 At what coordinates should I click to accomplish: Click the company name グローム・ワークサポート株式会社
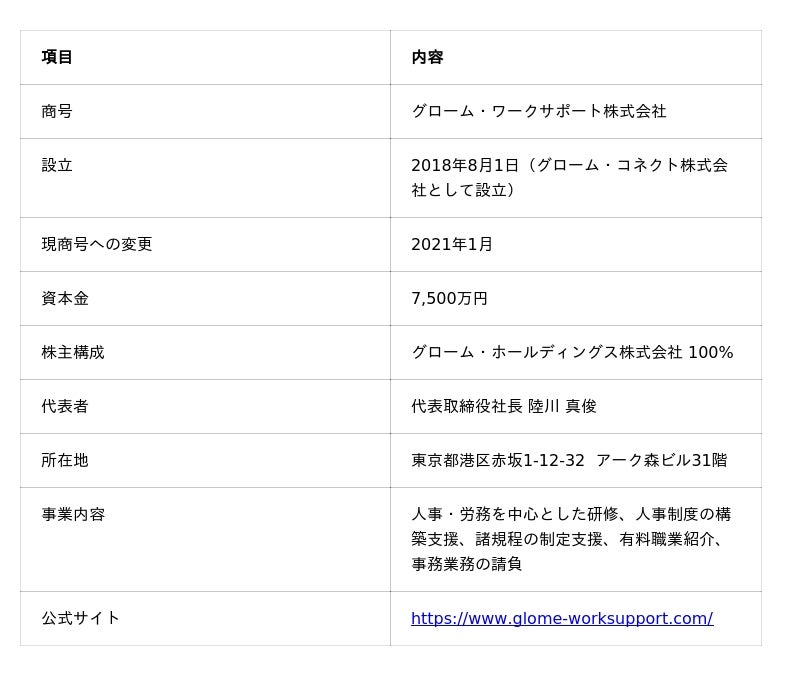point(539,111)
